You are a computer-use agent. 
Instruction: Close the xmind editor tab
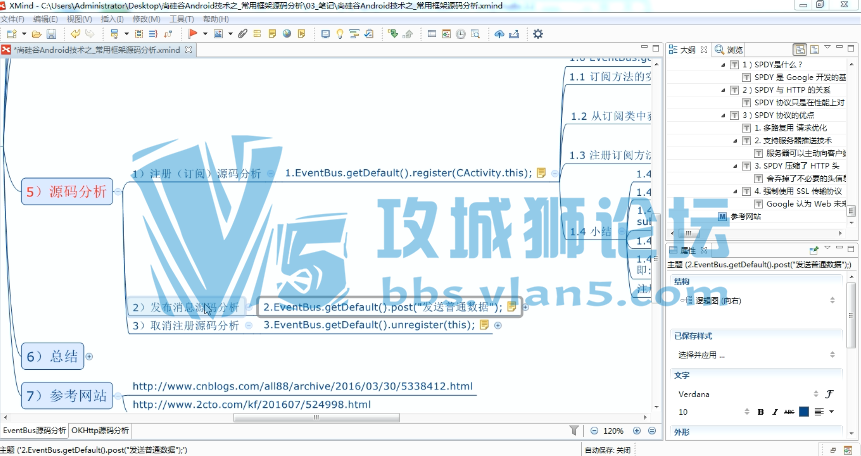click(188, 49)
